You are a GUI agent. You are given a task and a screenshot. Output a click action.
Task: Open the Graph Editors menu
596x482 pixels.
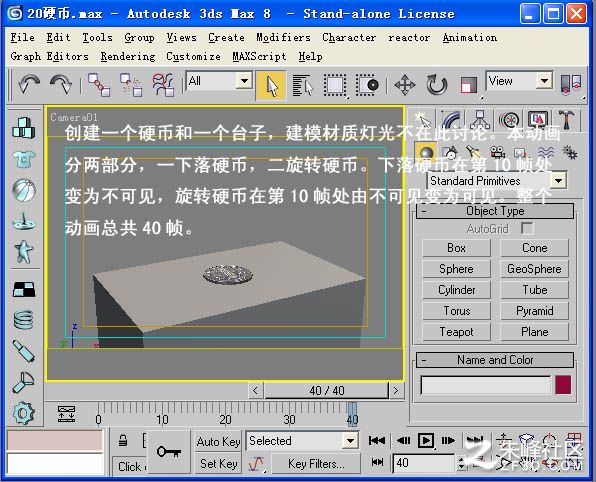[49, 56]
